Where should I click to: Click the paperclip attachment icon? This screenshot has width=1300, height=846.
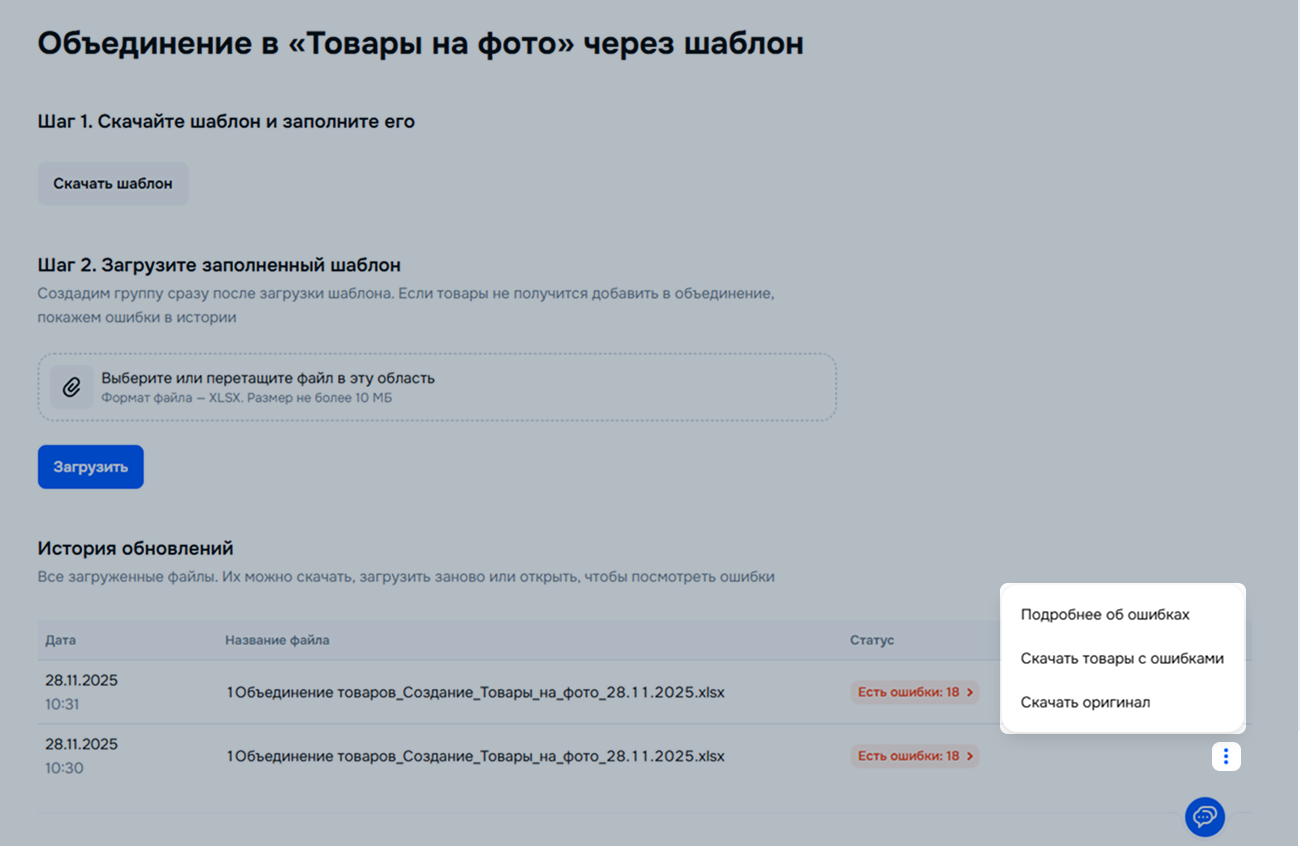(71, 387)
